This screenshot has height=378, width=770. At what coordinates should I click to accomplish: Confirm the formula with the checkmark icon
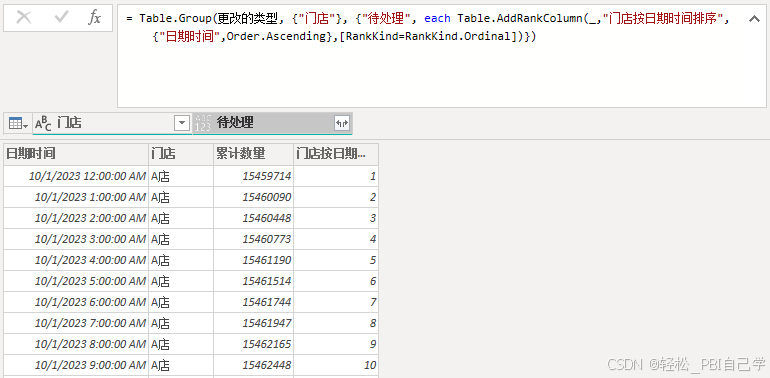tap(61, 18)
